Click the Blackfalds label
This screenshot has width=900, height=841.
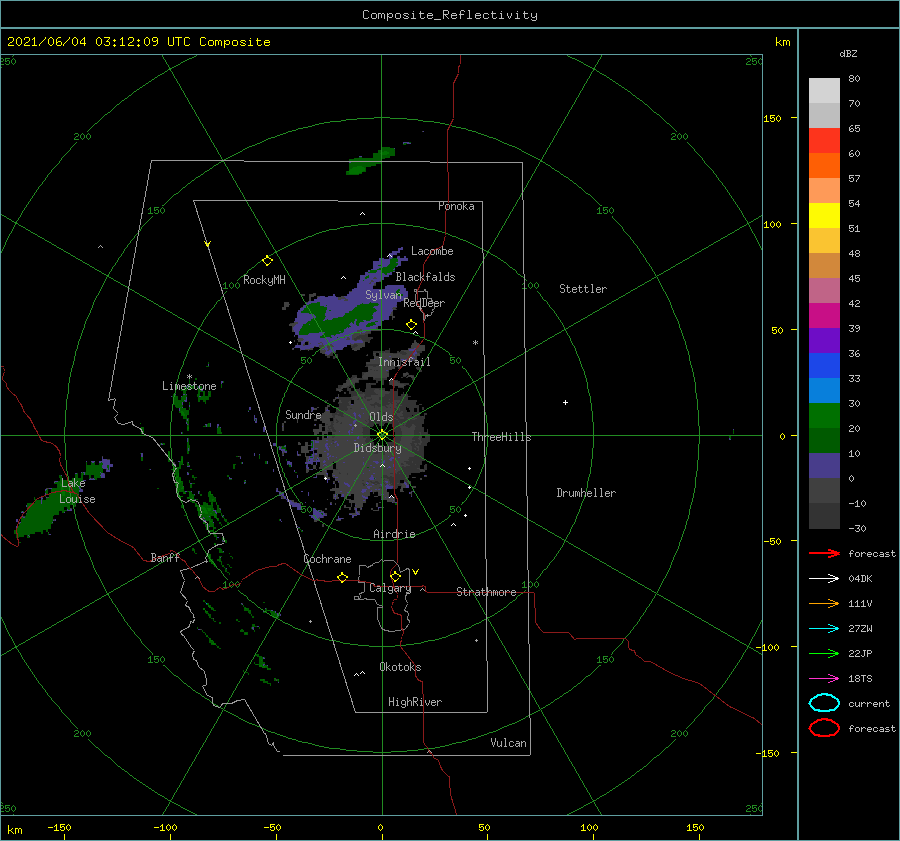pos(425,277)
